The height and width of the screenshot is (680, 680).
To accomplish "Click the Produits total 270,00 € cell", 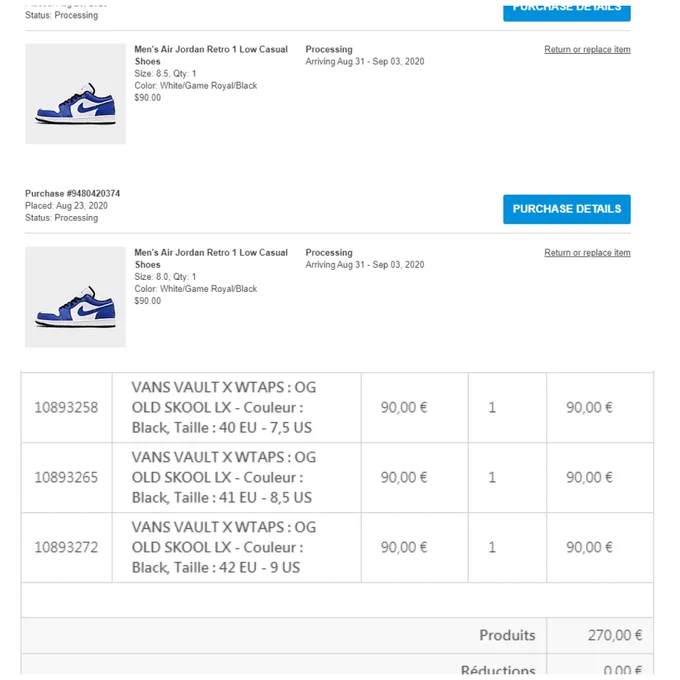I will pos(600,635).
